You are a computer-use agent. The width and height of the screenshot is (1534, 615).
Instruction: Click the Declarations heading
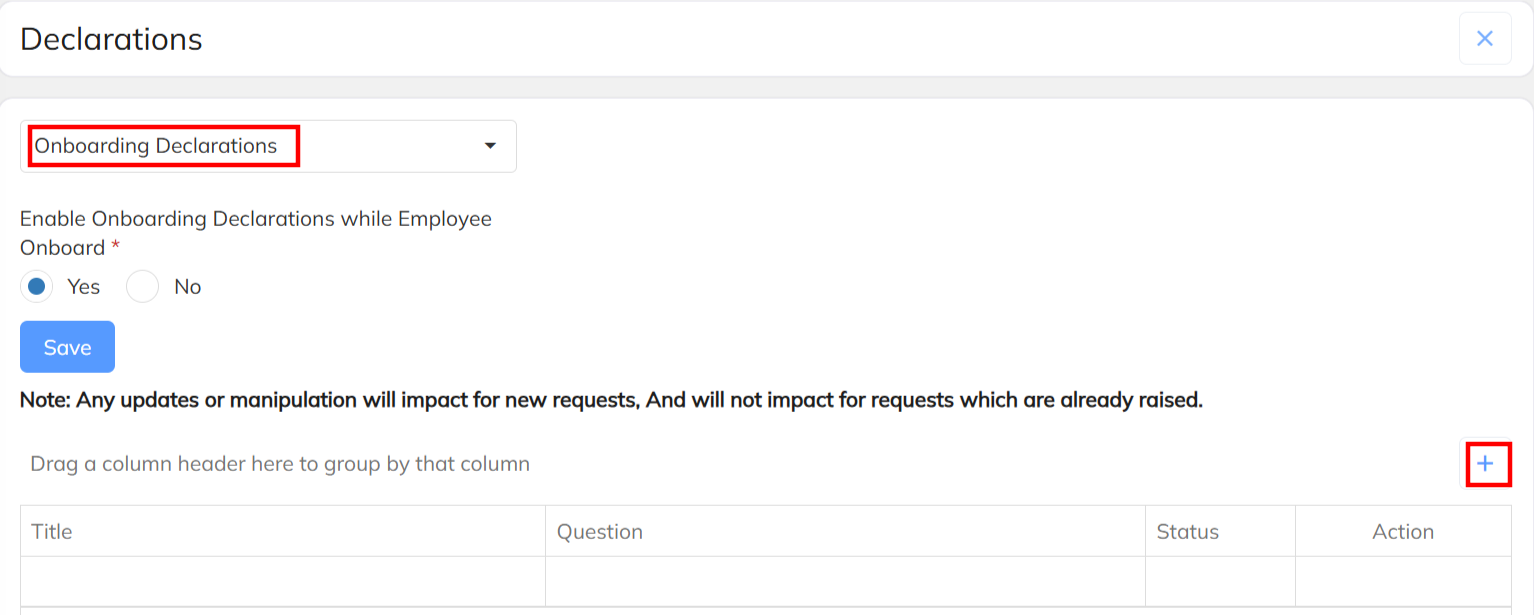[x=111, y=39]
